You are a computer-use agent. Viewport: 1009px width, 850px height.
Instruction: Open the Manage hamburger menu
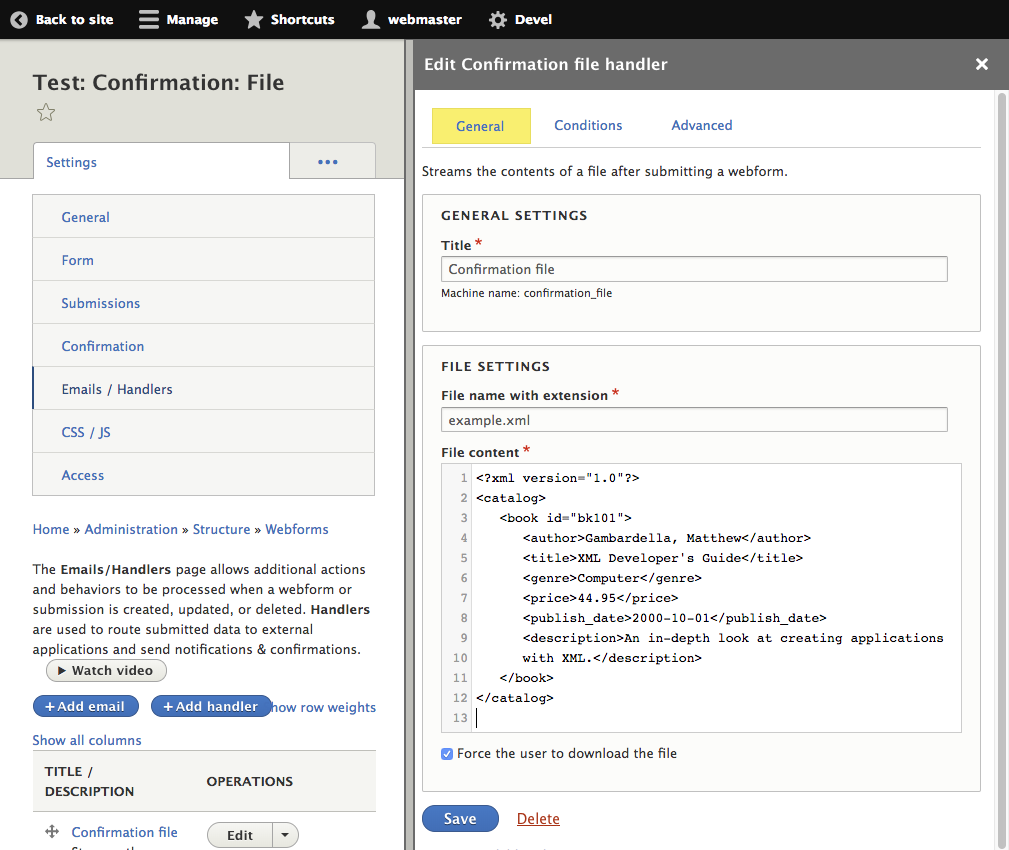click(x=148, y=19)
